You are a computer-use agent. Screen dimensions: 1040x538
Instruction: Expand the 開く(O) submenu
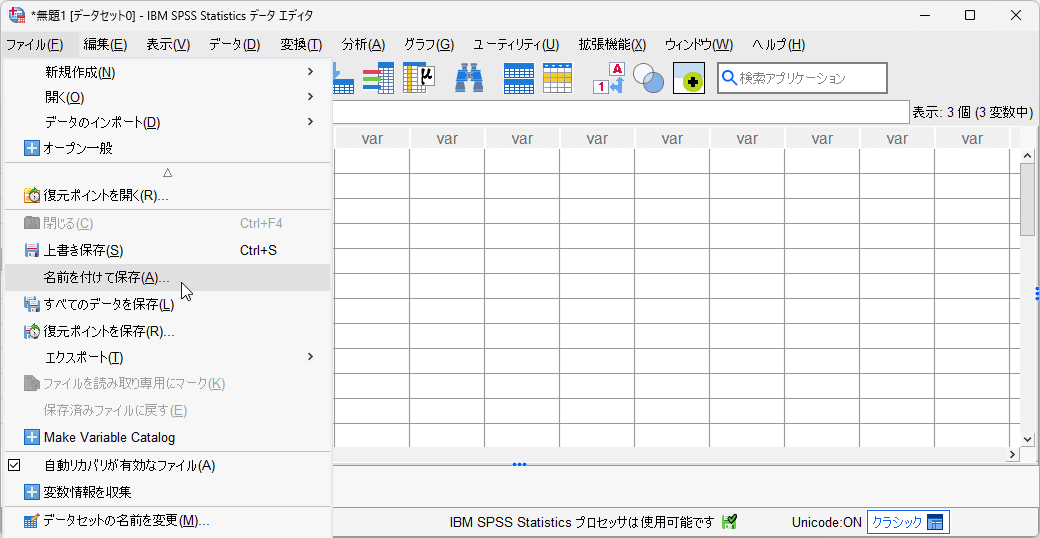click(x=167, y=98)
